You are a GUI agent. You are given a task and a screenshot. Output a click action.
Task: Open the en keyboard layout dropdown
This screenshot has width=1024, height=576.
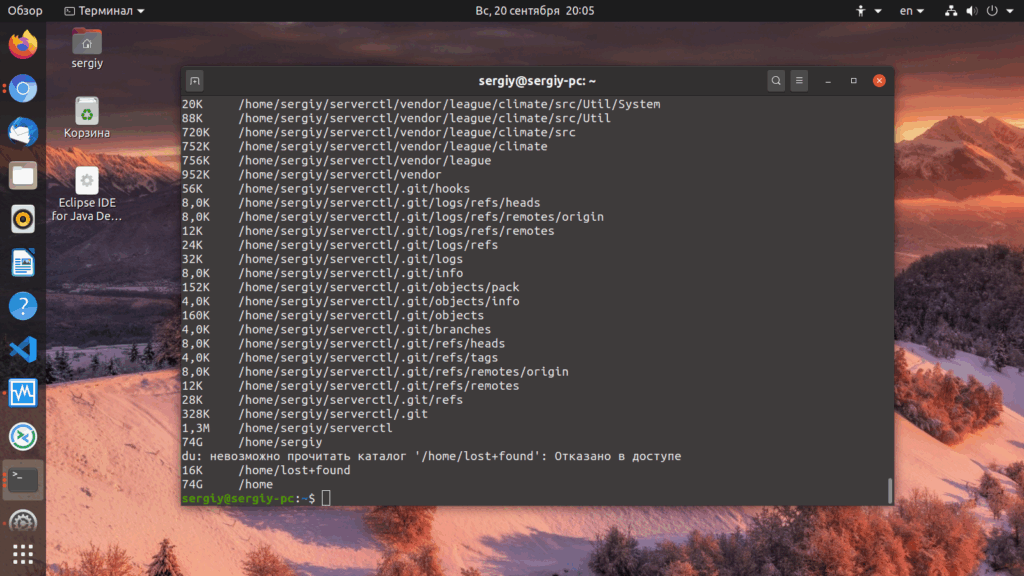pyautogui.click(x=912, y=10)
